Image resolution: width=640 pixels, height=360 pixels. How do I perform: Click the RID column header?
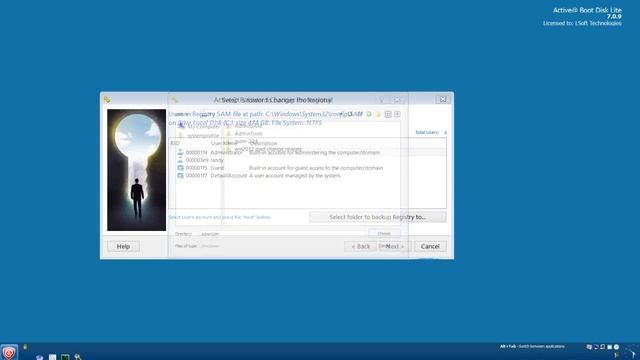point(175,143)
